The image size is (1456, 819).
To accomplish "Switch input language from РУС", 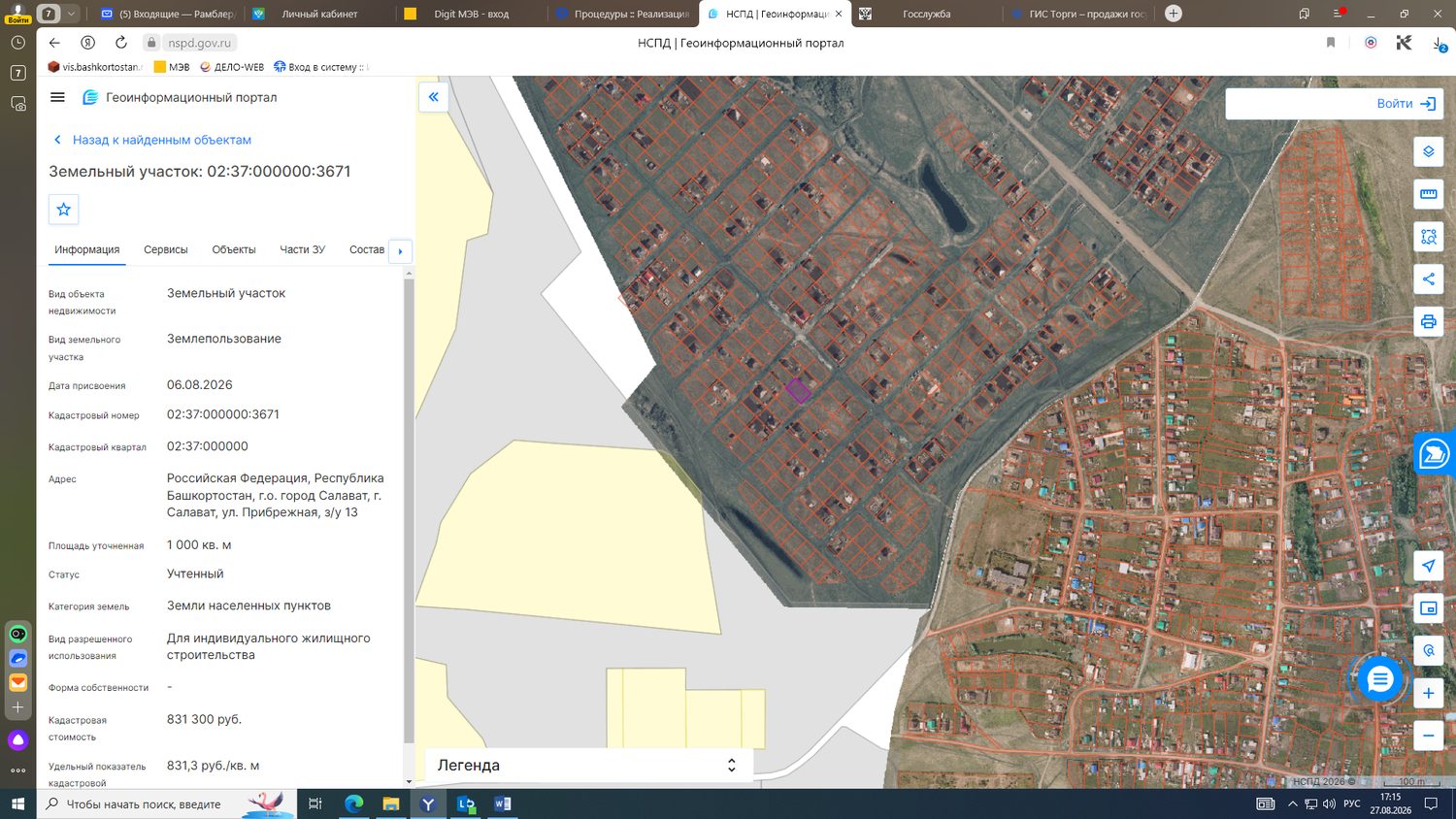I will (1351, 803).
